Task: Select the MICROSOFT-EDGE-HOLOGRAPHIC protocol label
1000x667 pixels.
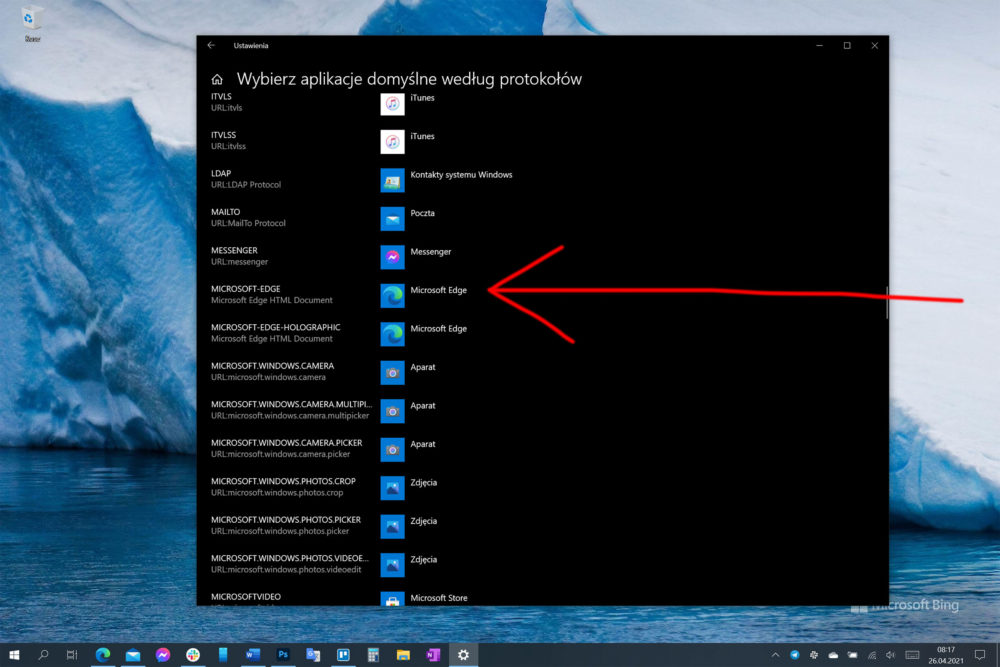Action: pyautogui.click(x=276, y=327)
